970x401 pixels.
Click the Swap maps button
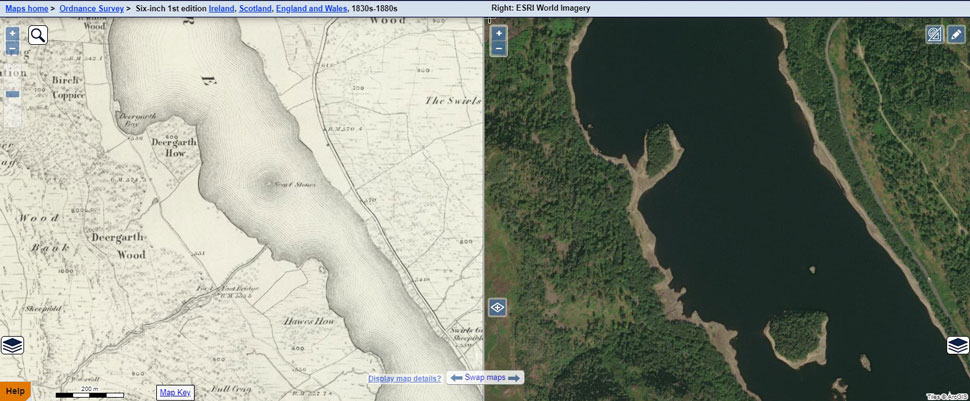486,378
